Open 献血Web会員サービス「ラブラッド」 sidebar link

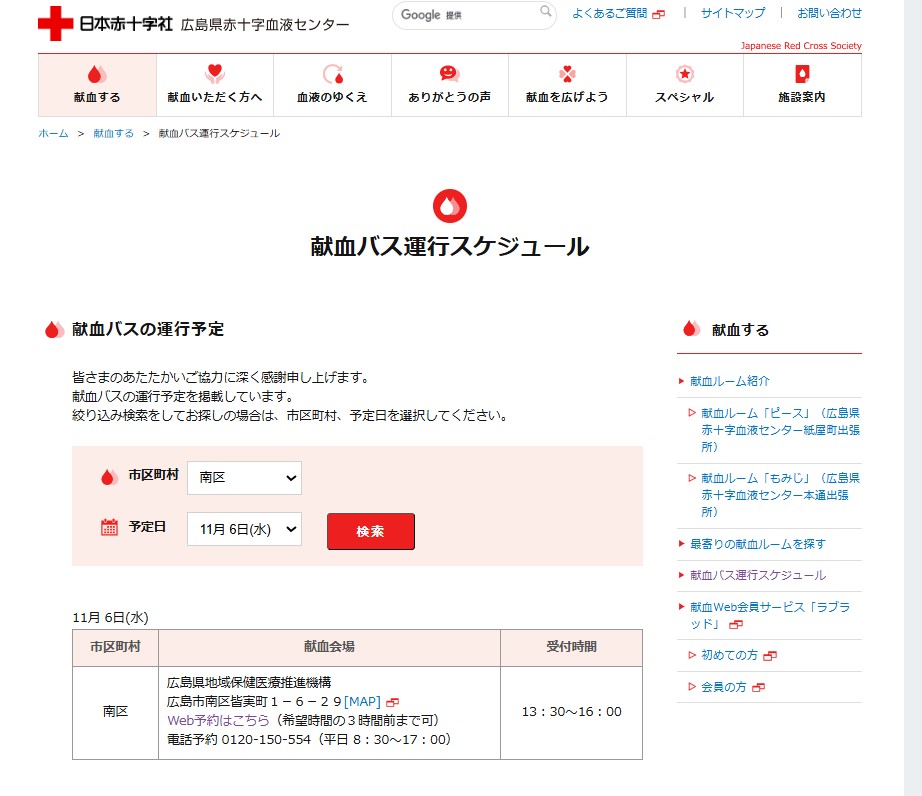point(770,615)
